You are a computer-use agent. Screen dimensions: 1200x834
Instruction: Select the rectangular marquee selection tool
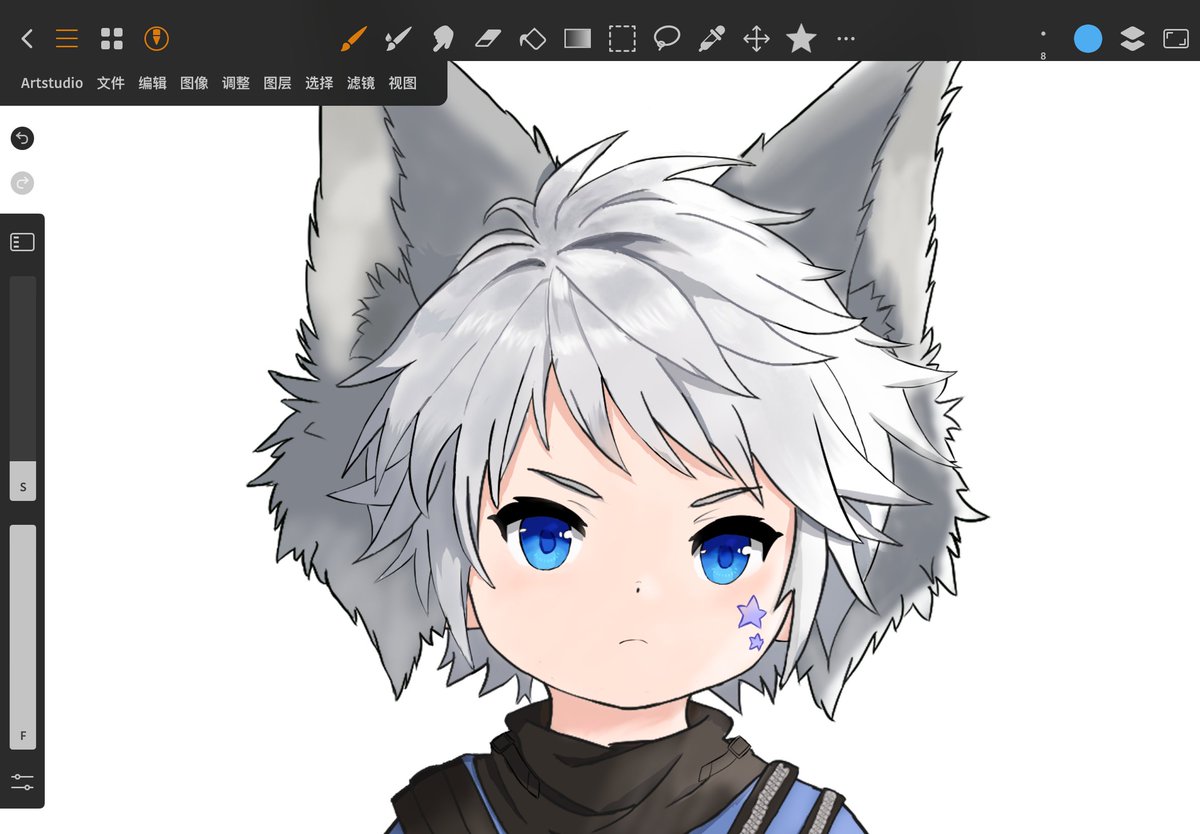(x=622, y=39)
